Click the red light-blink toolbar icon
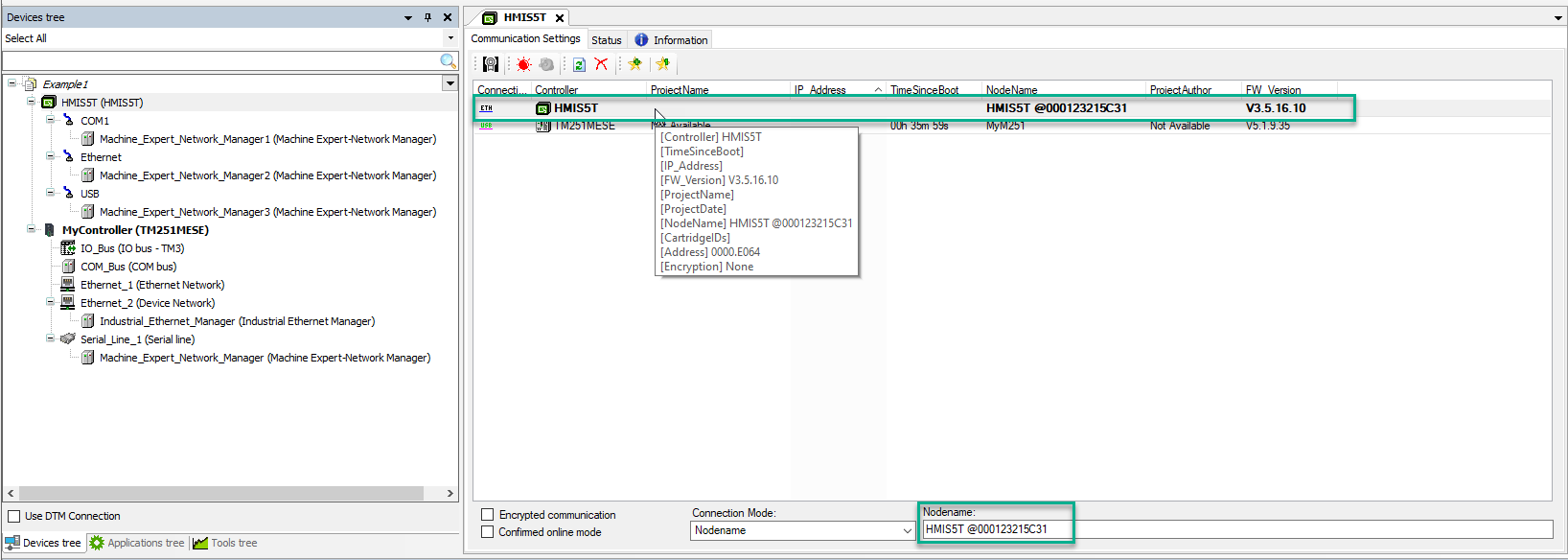Screen dimensions: 1568x560 [523, 64]
